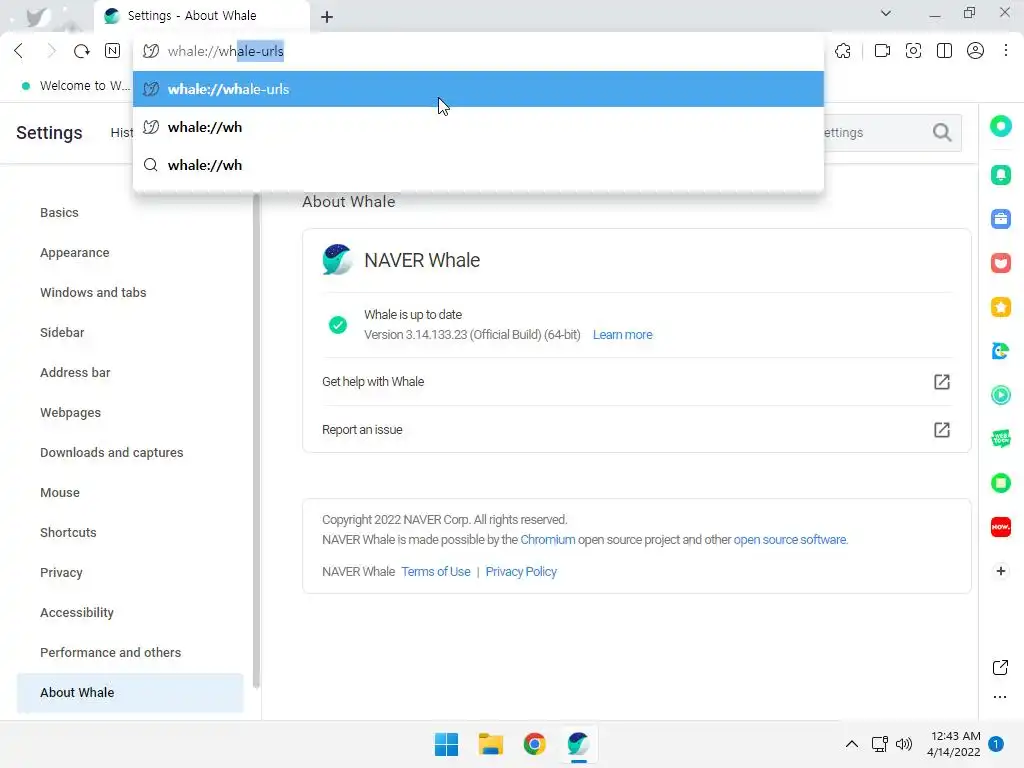Open the extensions puzzle icon

pyautogui.click(x=843, y=51)
